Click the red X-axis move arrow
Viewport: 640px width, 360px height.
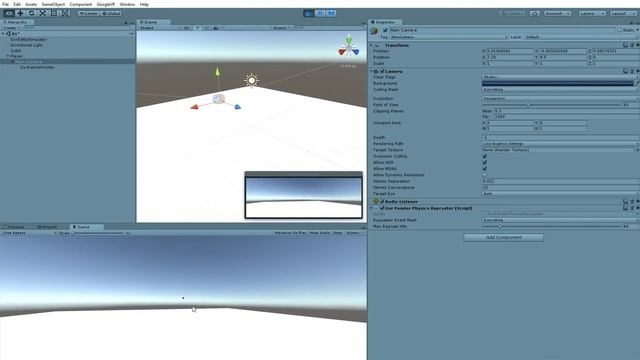(194, 107)
